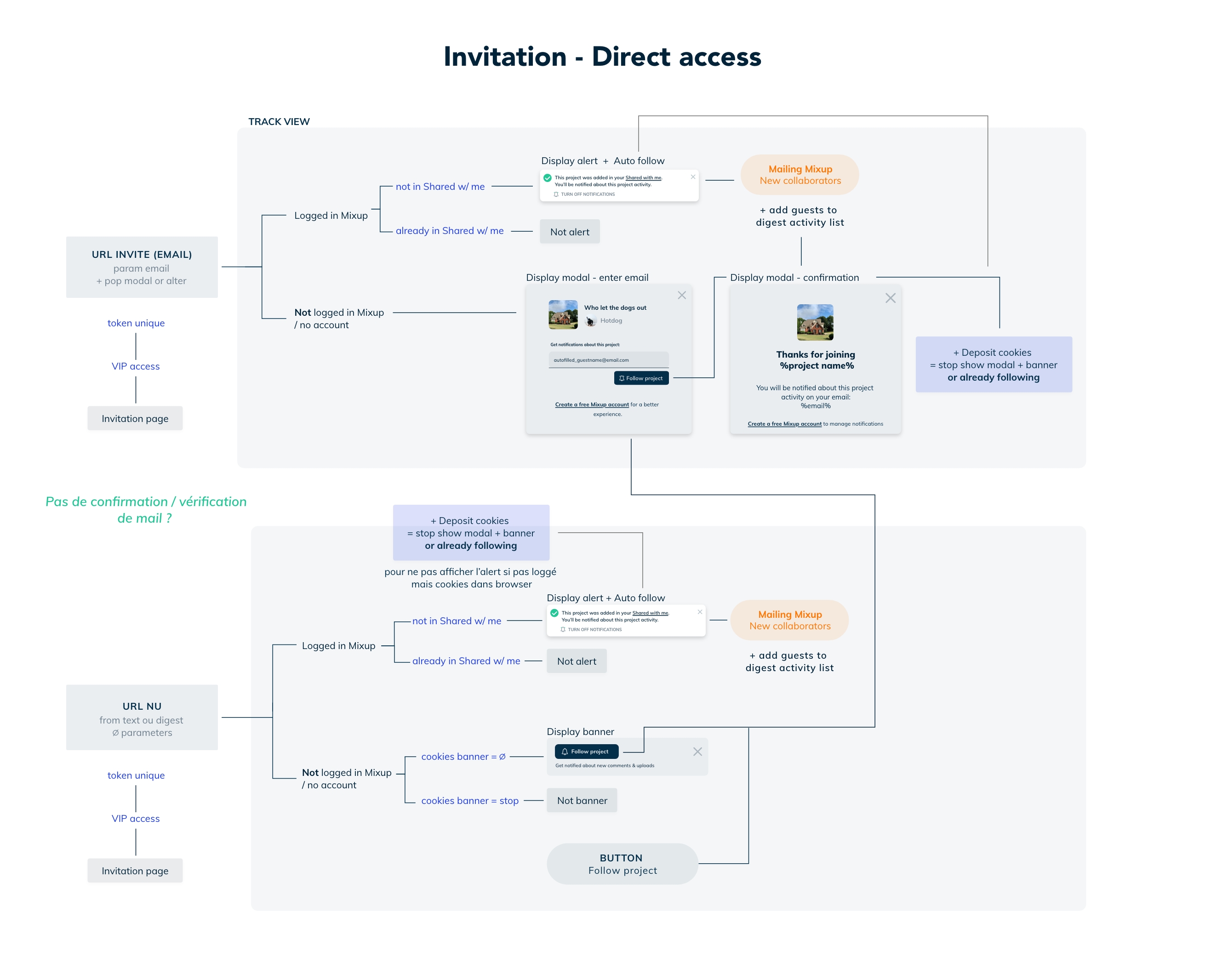
Task: Click 'not in Shared w/ me' in top section
Action: [x=440, y=186]
